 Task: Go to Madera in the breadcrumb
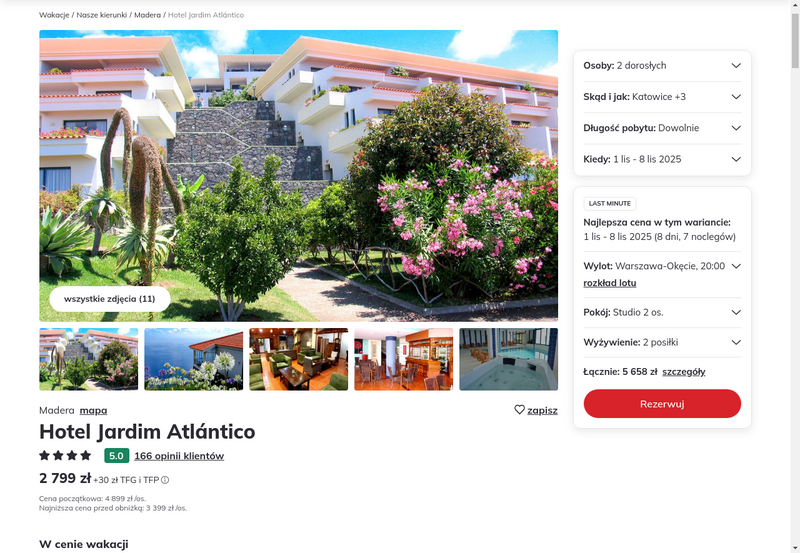click(x=147, y=15)
